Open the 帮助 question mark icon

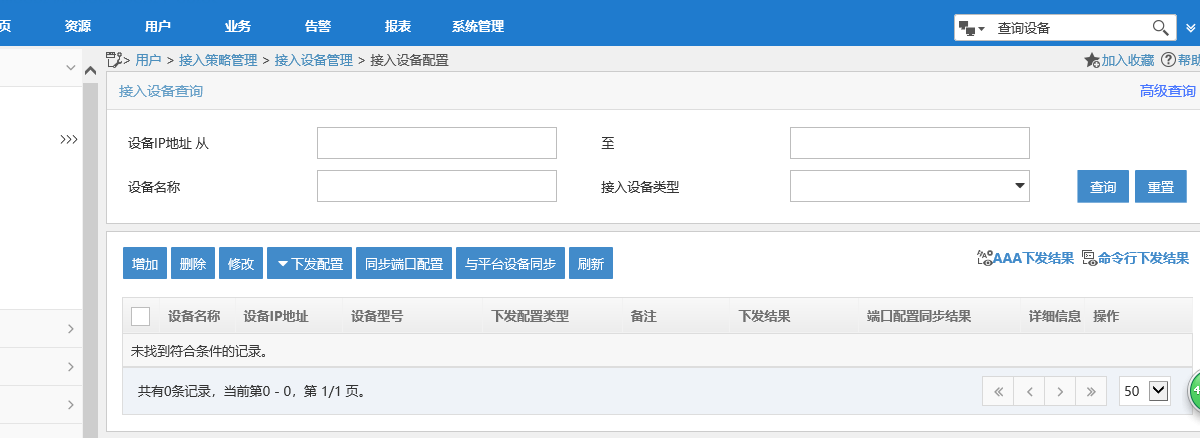click(x=1167, y=60)
